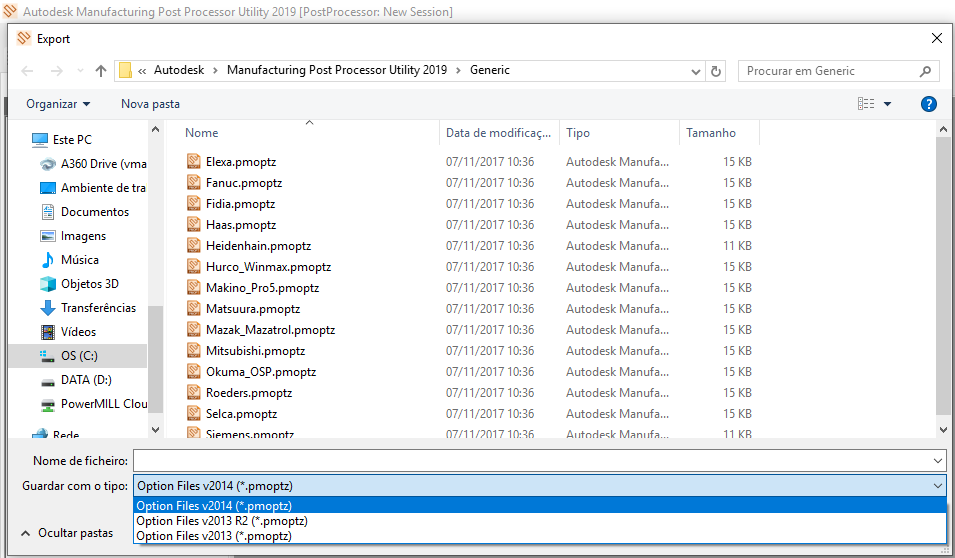Click Manufacturing Post Processor Utility 2019 breadcrumb
955x558 pixels.
(337, 70)
